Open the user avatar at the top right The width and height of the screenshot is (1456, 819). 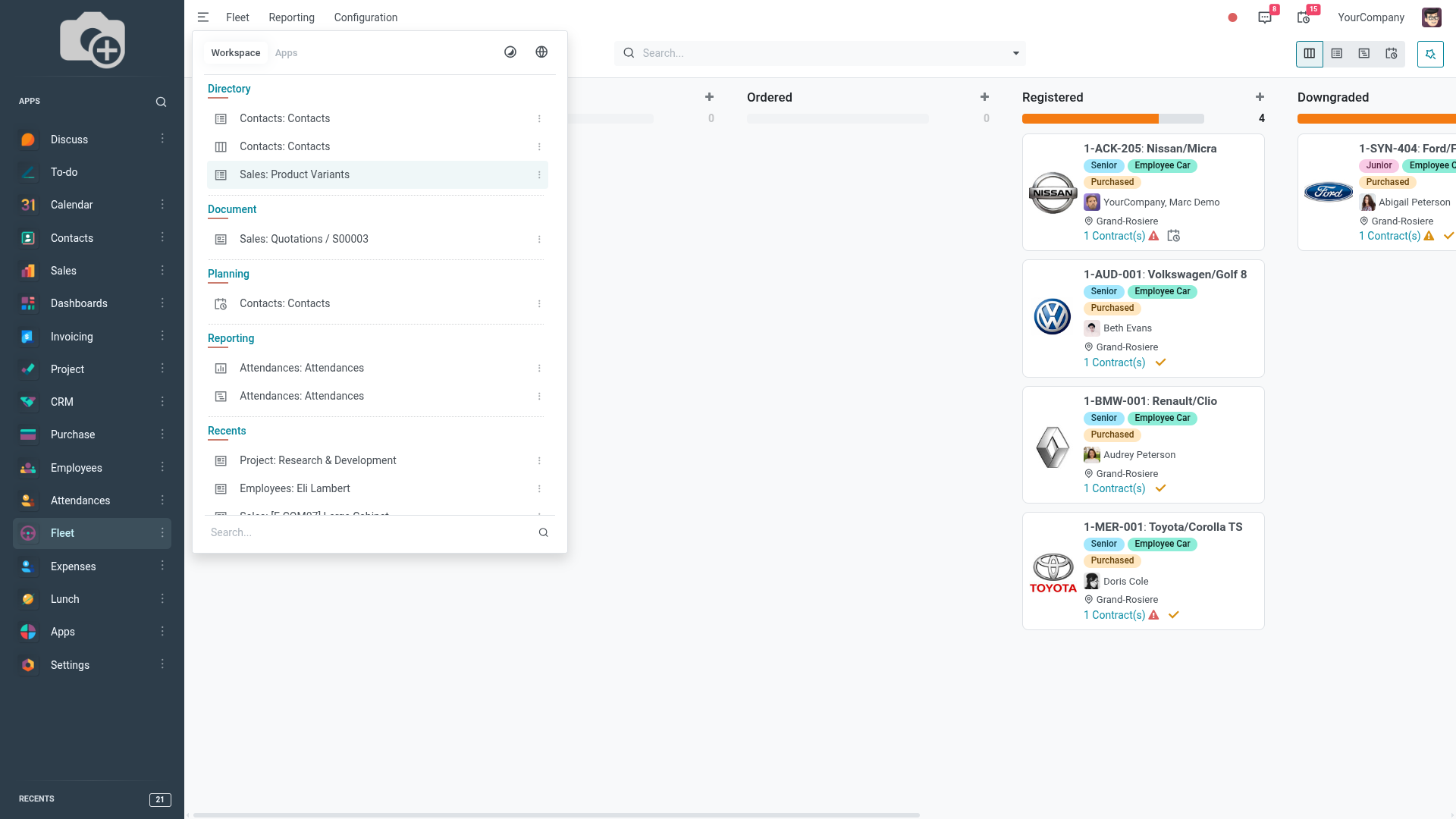point(1432,17)
